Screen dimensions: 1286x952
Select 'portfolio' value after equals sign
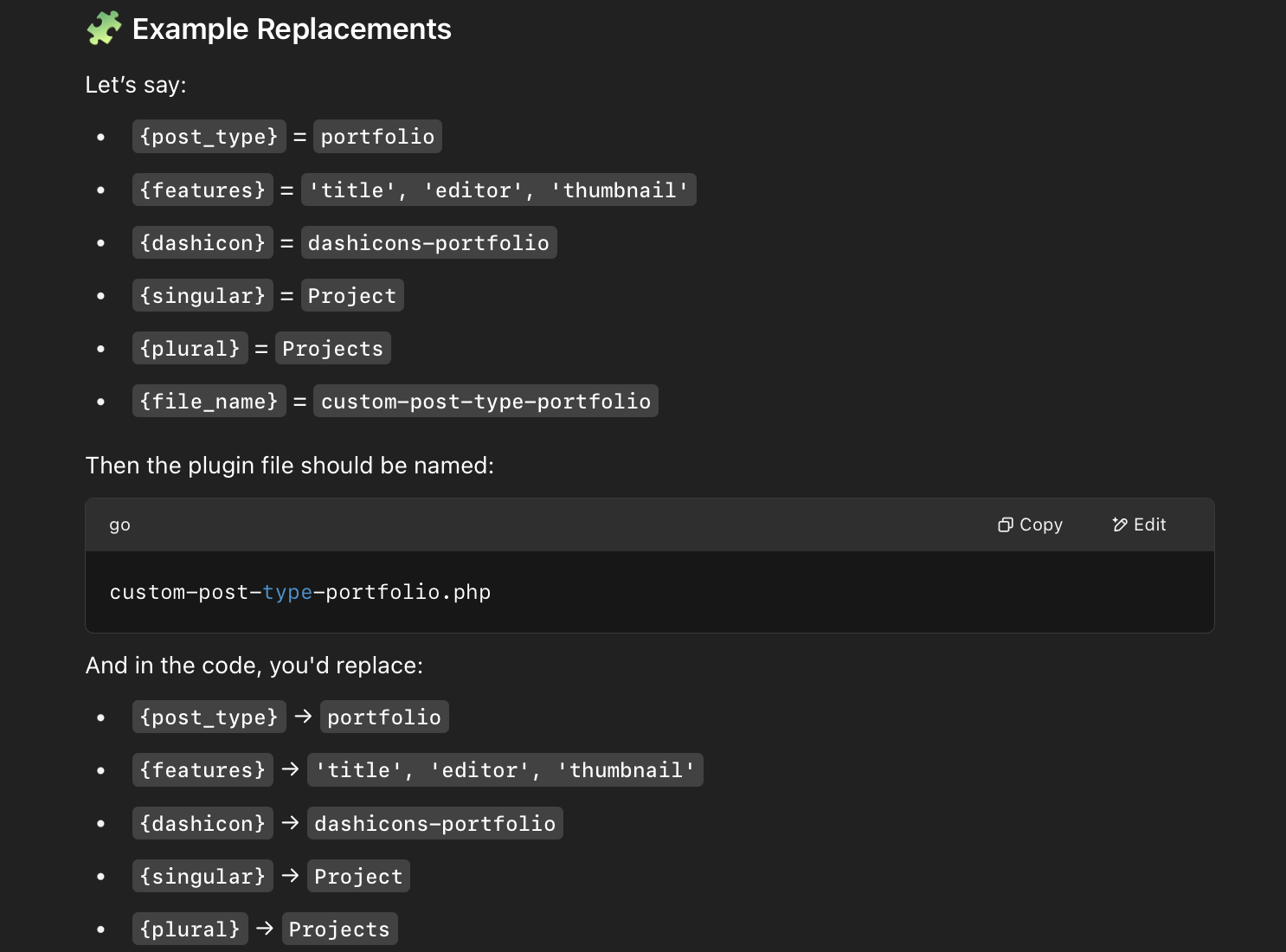click(x=377, y=137)
